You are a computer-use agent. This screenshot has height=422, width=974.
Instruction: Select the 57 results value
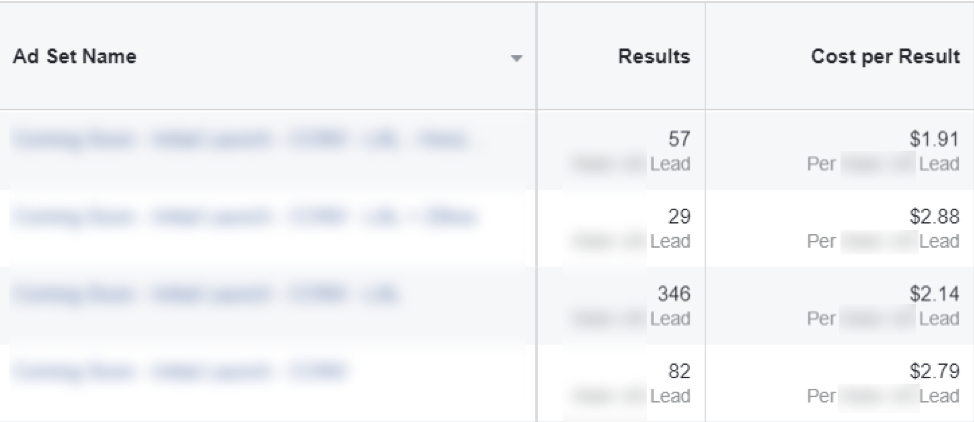[679, 139]
